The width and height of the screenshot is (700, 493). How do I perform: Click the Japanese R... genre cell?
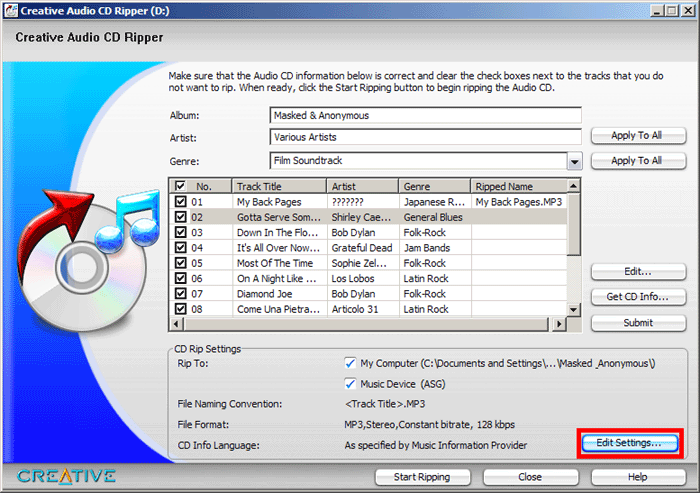(434, 202)
